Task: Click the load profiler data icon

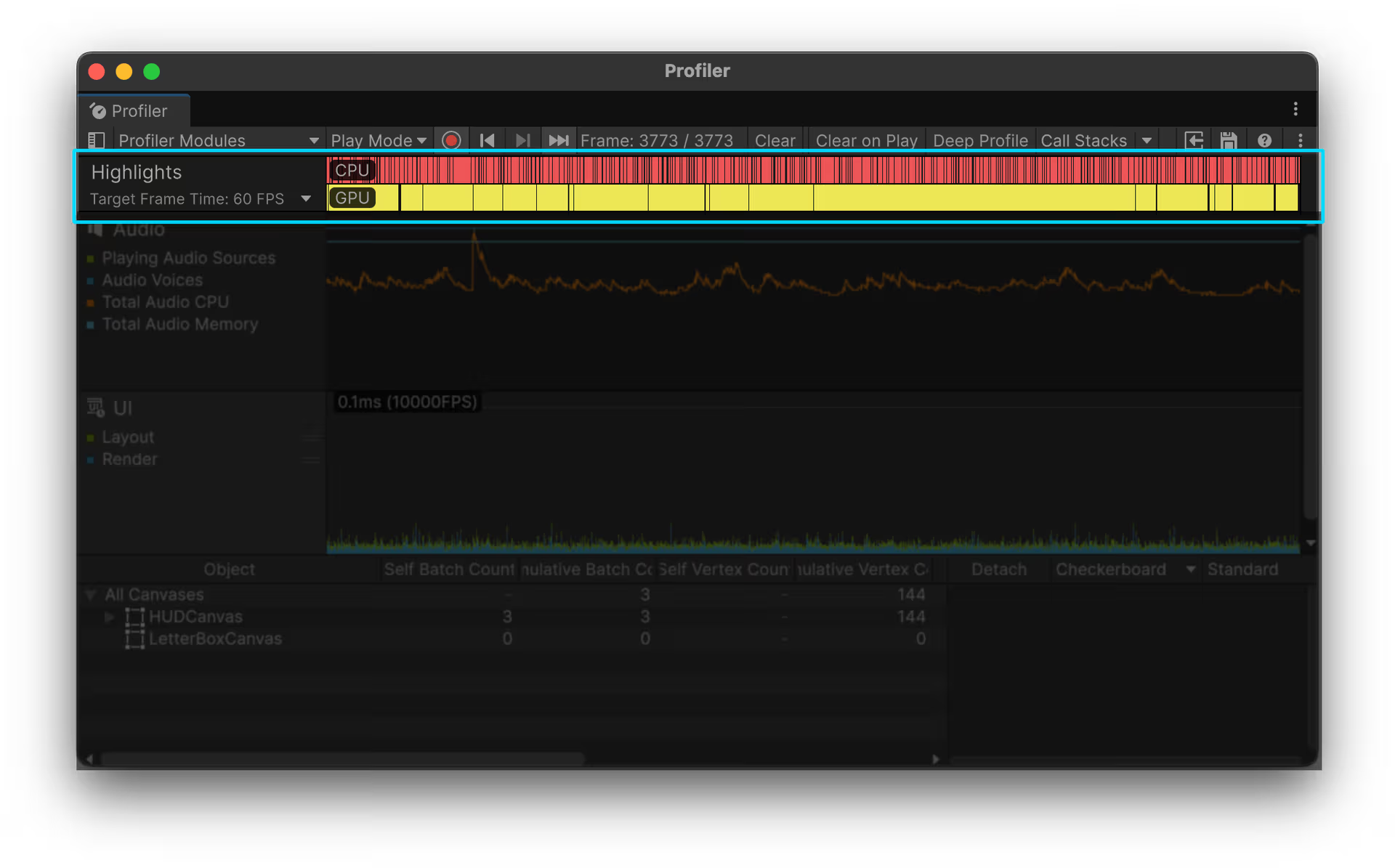Action: [1194, 140]
